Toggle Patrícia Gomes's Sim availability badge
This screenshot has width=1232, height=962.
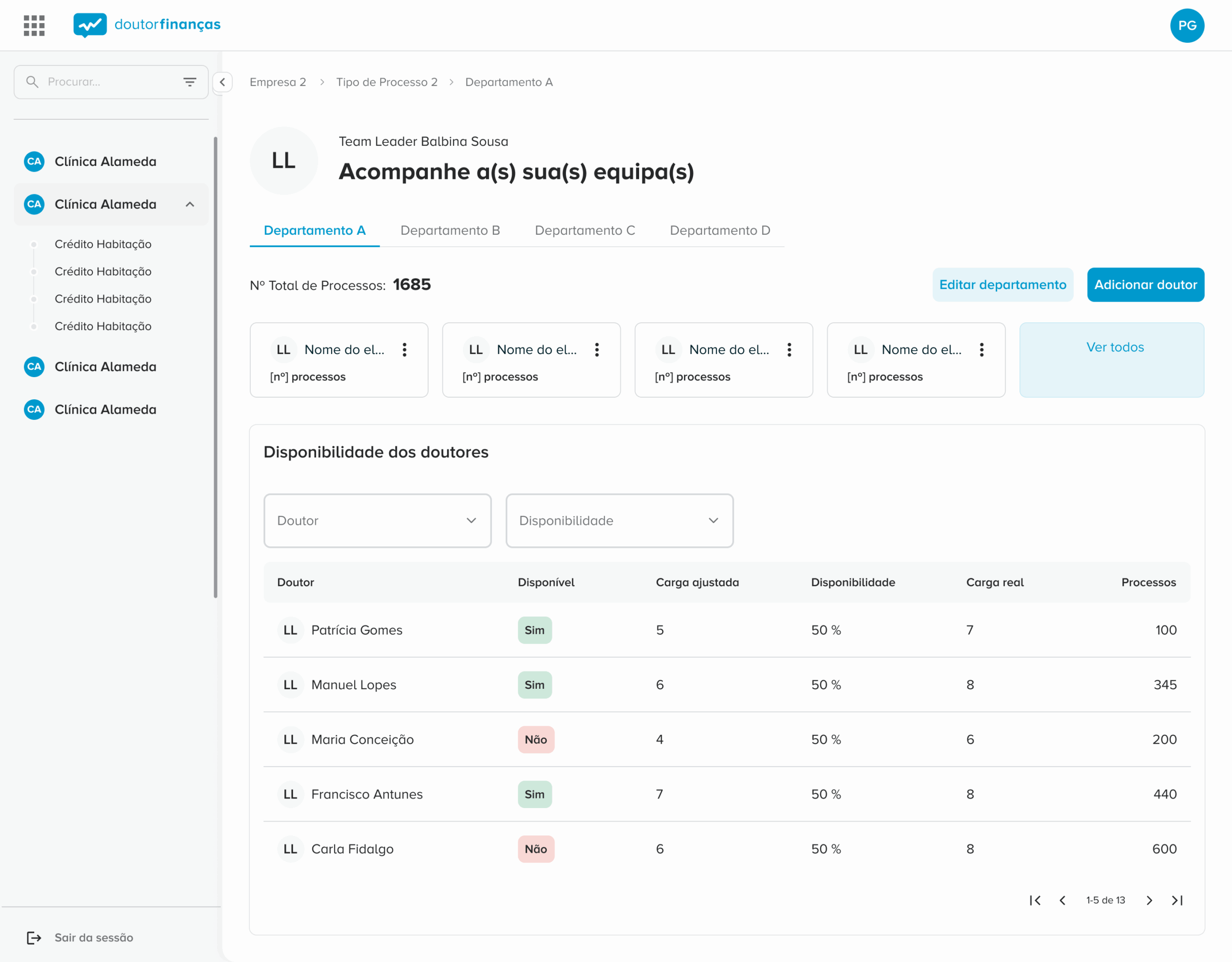pos(534,630)
